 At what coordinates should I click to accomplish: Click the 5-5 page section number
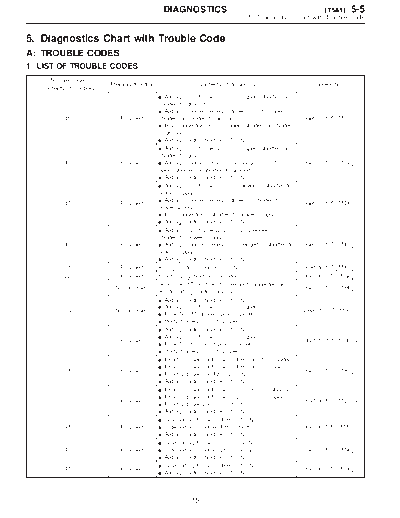[358, 9]
